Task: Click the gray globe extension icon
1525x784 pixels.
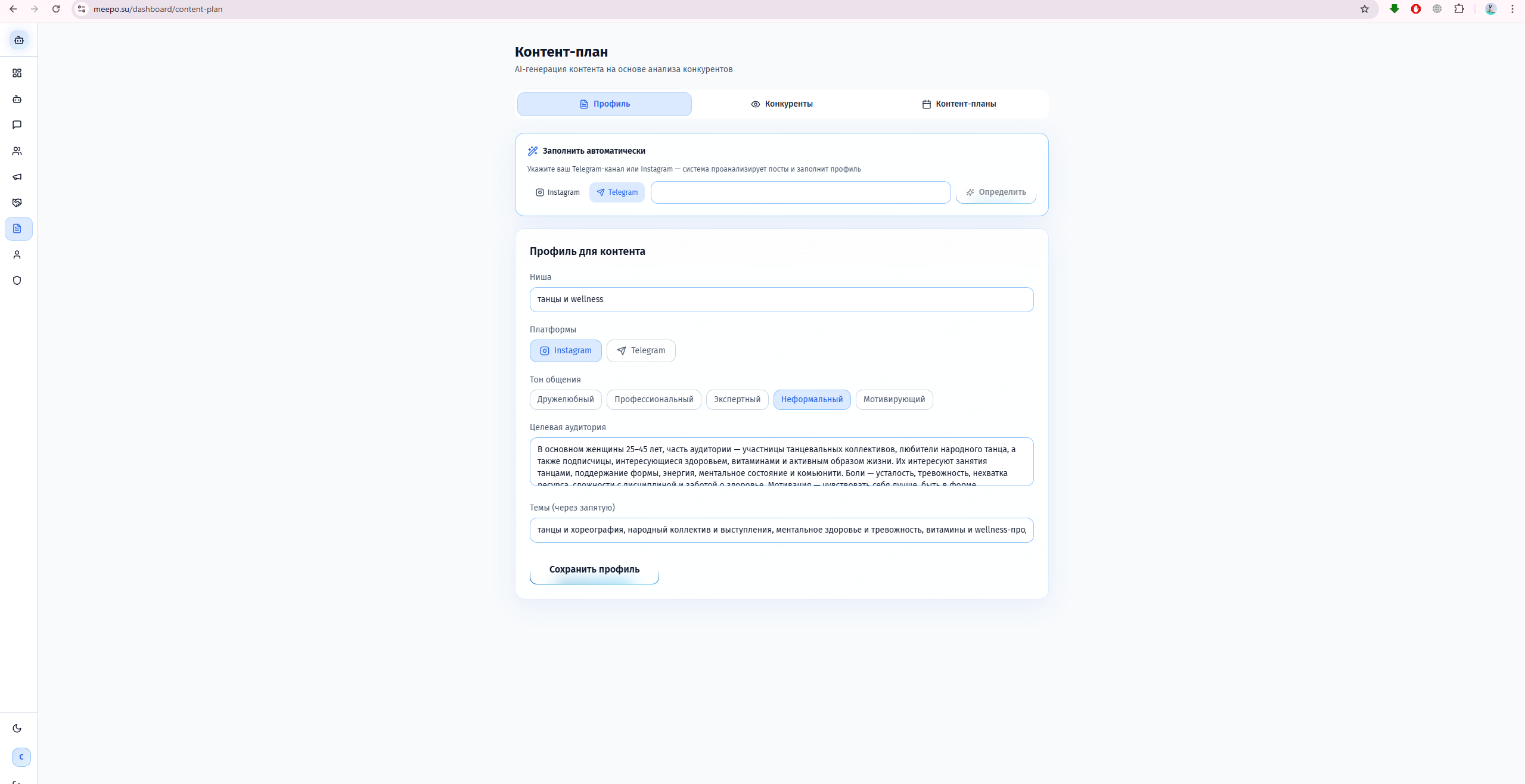Action: [1437, 9]
